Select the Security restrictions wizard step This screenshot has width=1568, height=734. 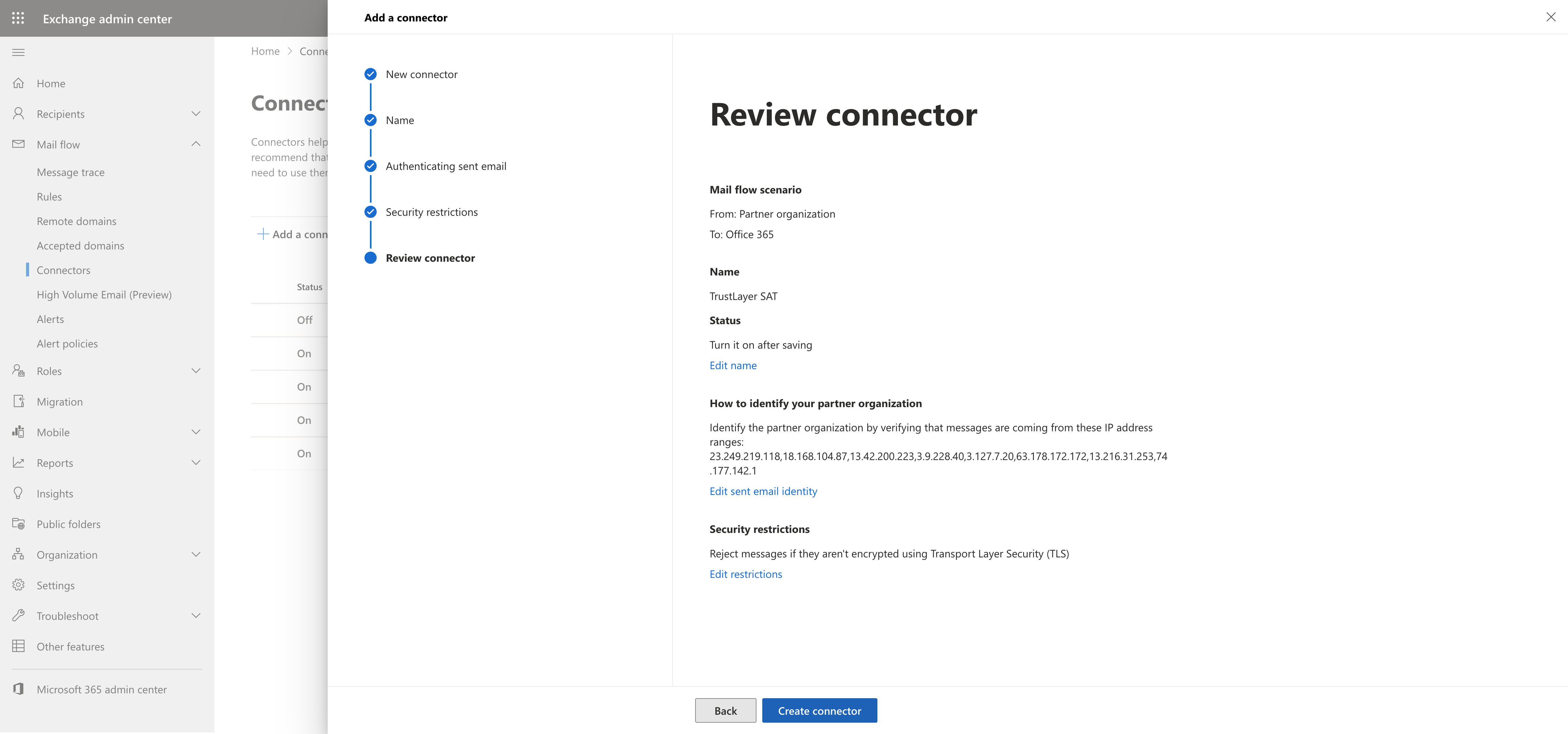click(431, 212)
